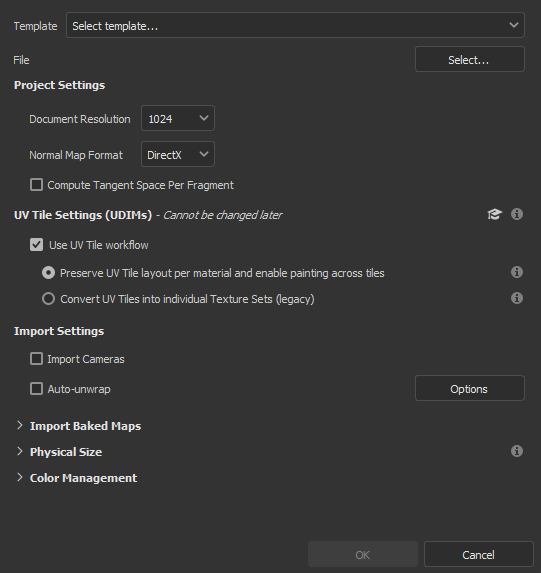
Task: Click the Cancel button
Action: point(478,554)
